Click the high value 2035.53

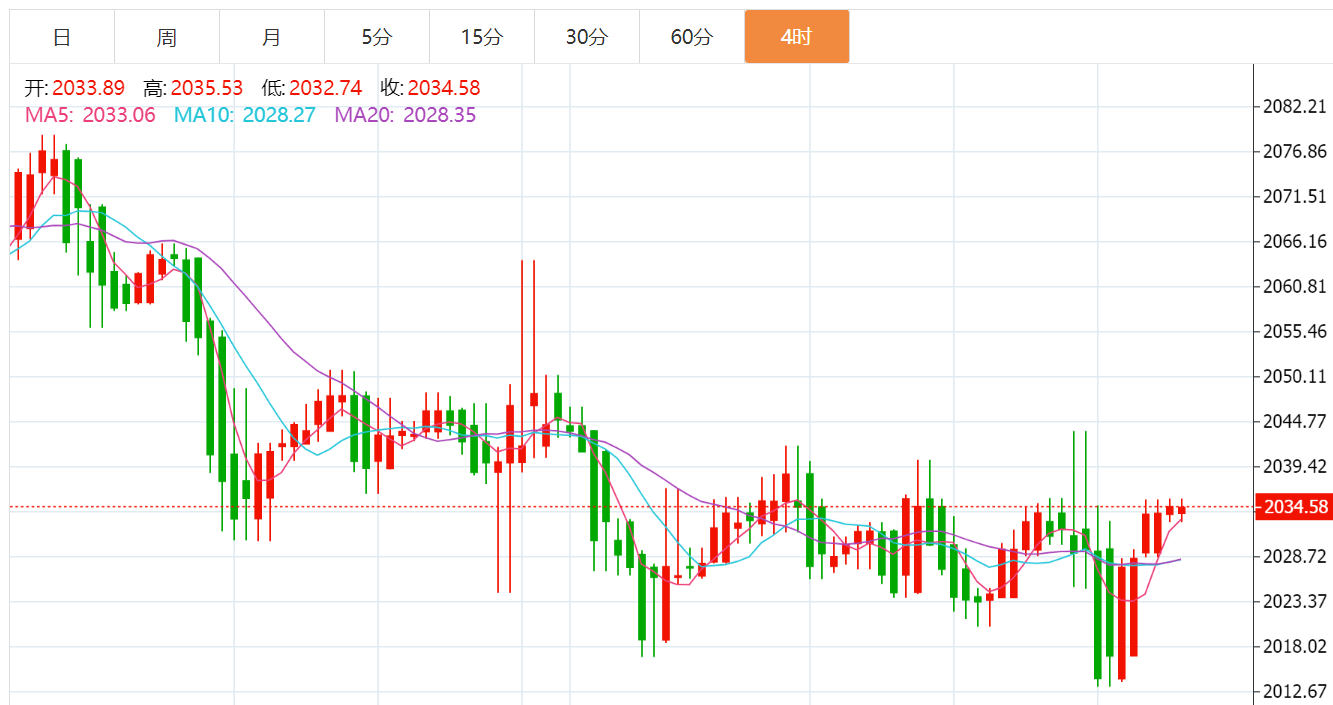[207, 88]
